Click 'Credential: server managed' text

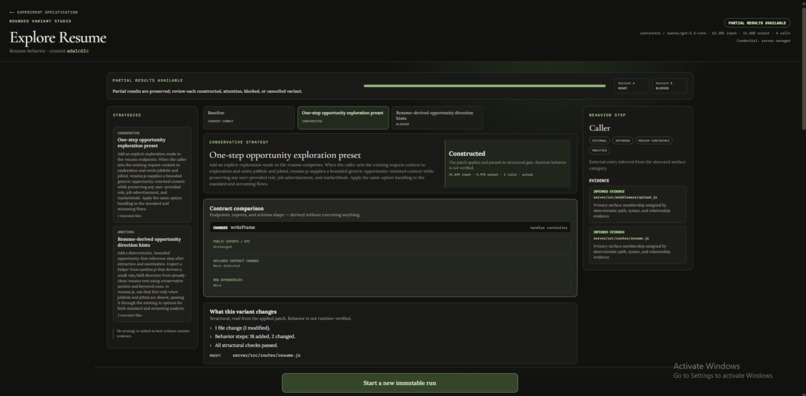pos(763,41)
